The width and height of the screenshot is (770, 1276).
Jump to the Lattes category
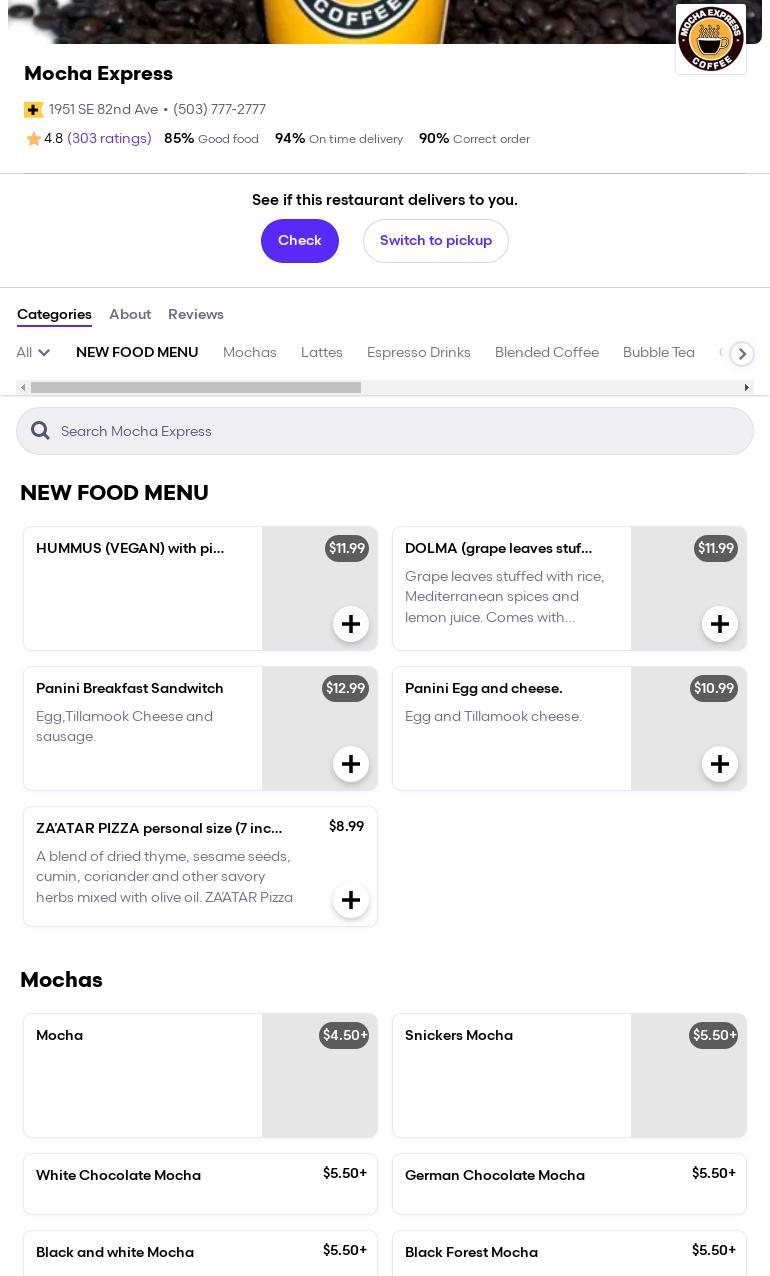322,353
